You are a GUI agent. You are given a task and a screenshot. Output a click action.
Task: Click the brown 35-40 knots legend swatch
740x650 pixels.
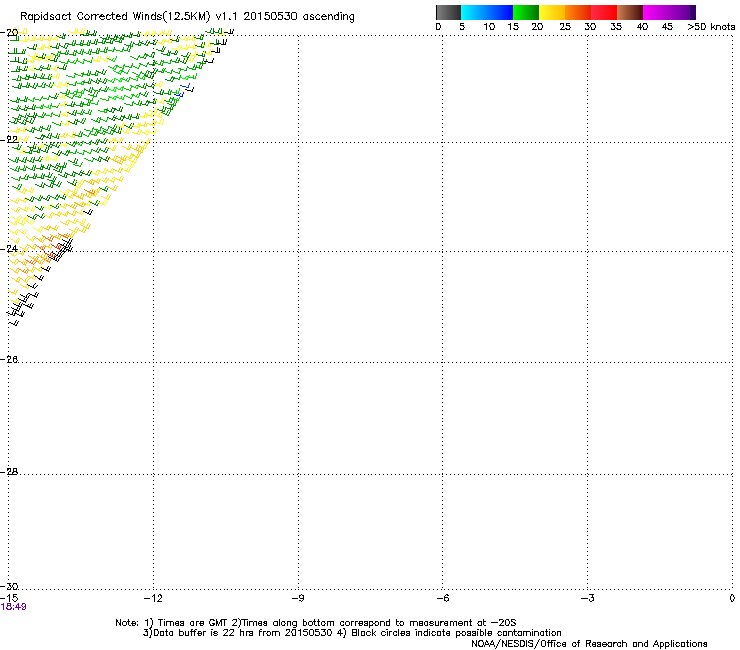click(x=630, y=12)
